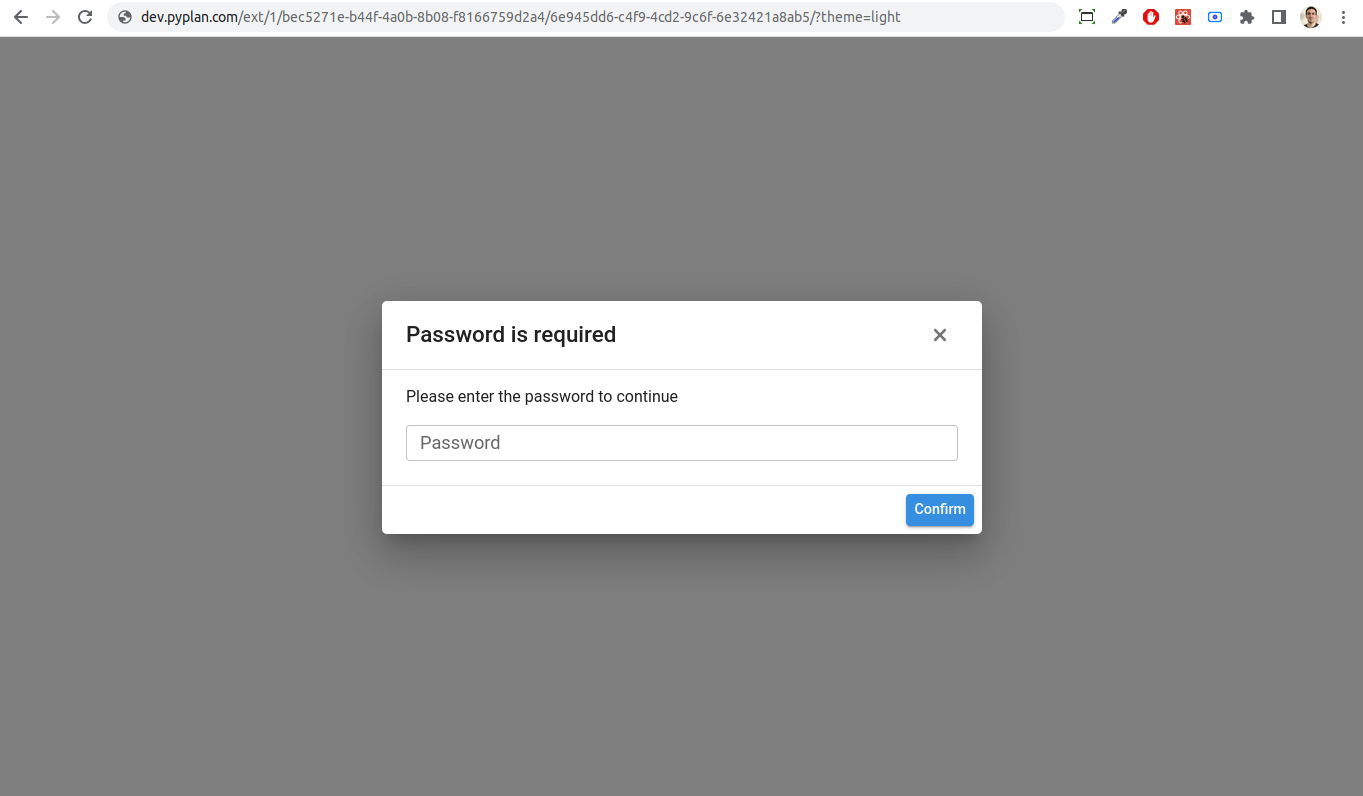1363x796 pixels.
Task: Click the site information globe icon
Action: coord(124,17)
